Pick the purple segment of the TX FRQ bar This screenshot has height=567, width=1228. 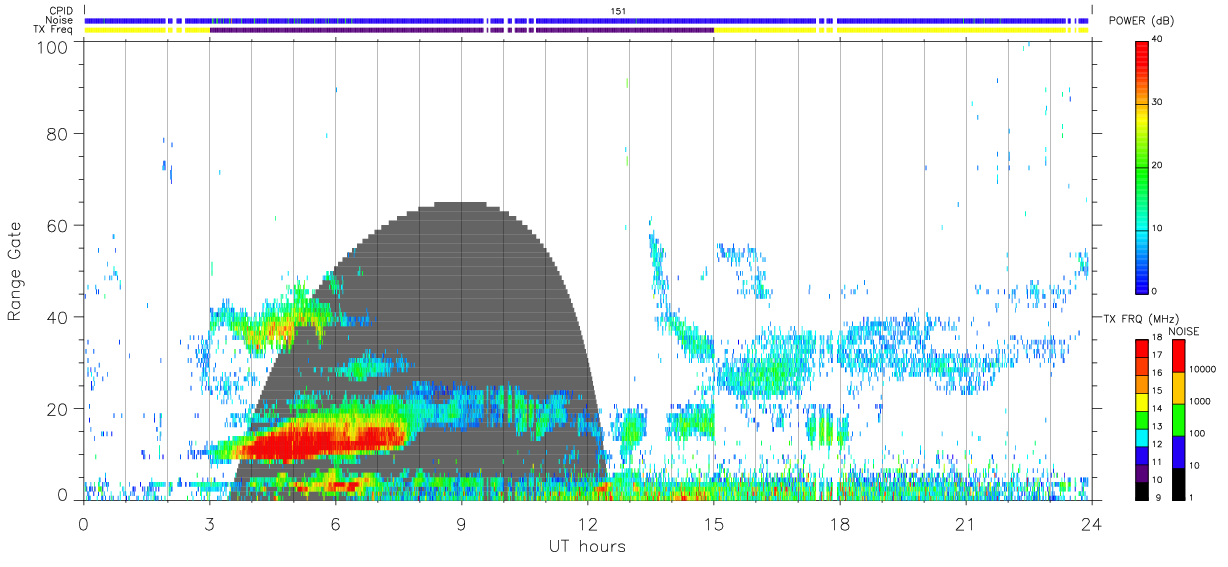pos(1141,471)
